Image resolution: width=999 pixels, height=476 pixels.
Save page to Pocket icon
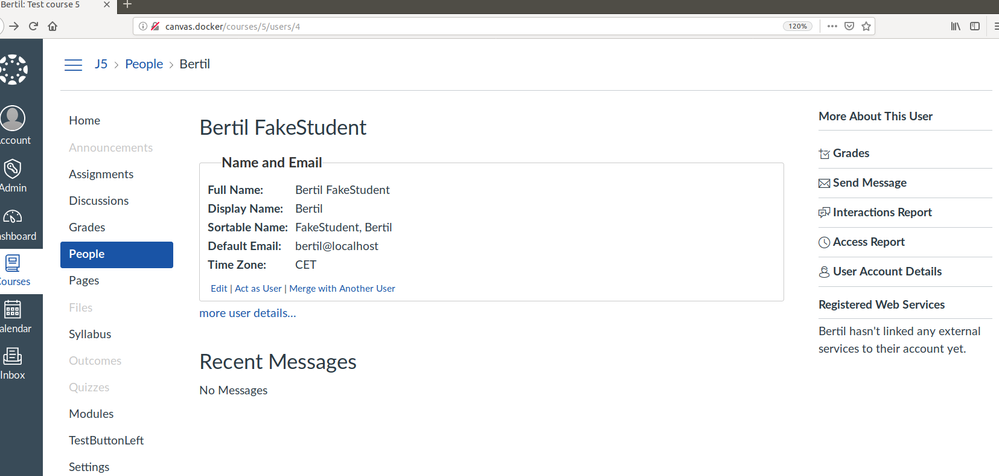point(849,26)
